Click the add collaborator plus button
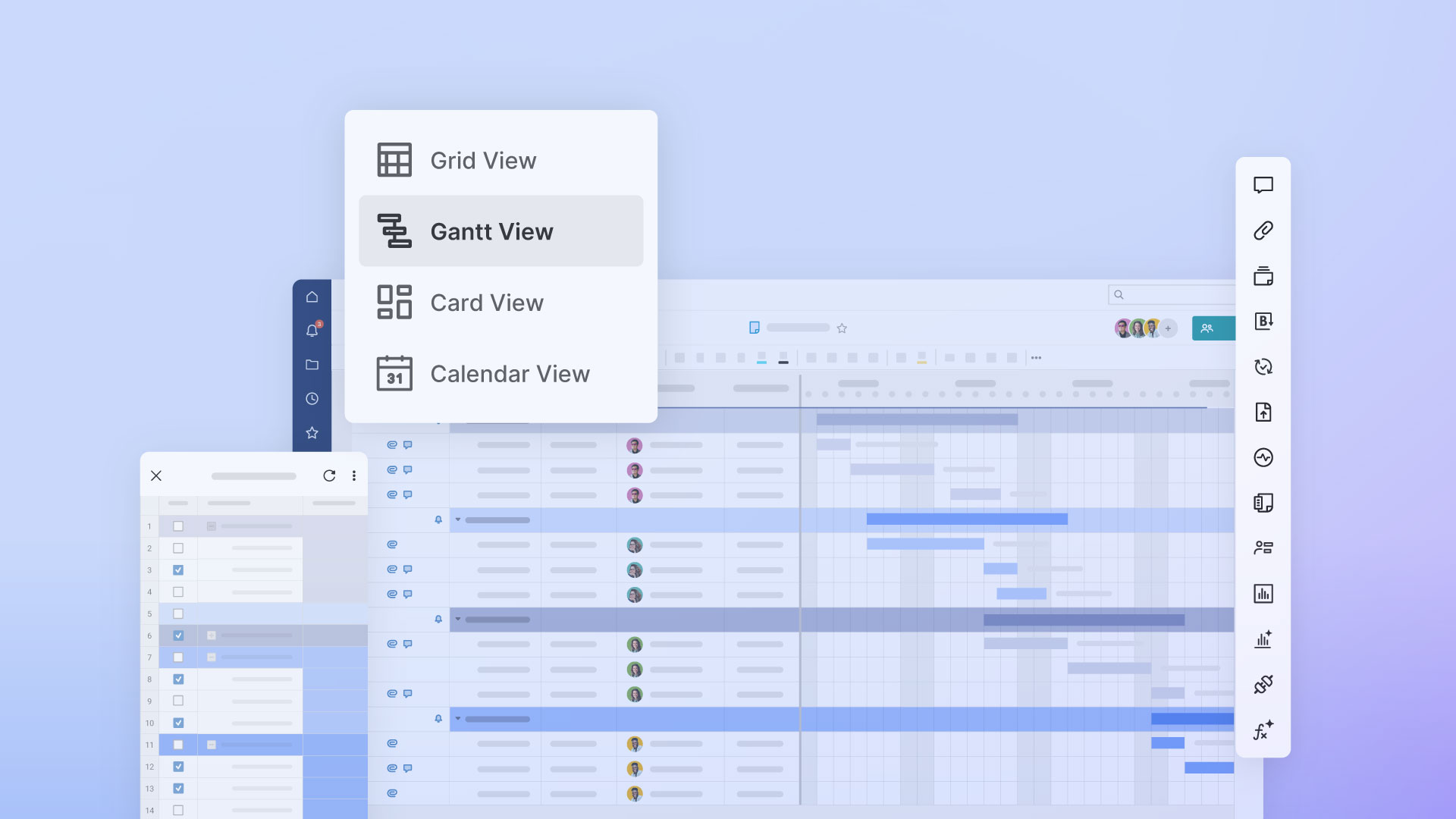Screen dimensions: 1456x819 pyautogui.click(x=1169, y=328)
